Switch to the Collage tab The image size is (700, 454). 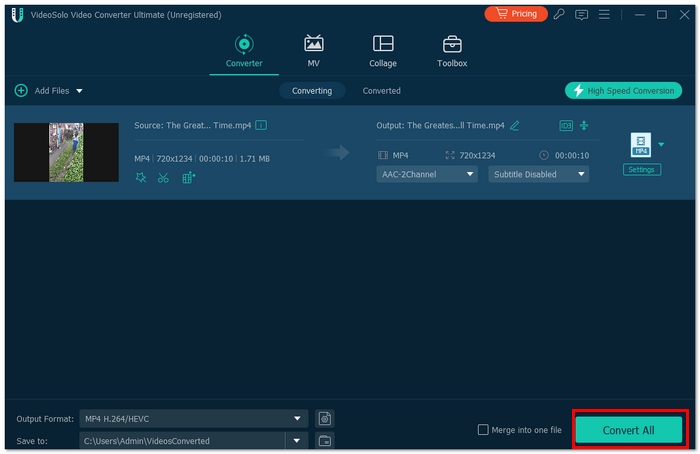click(382, 51)
